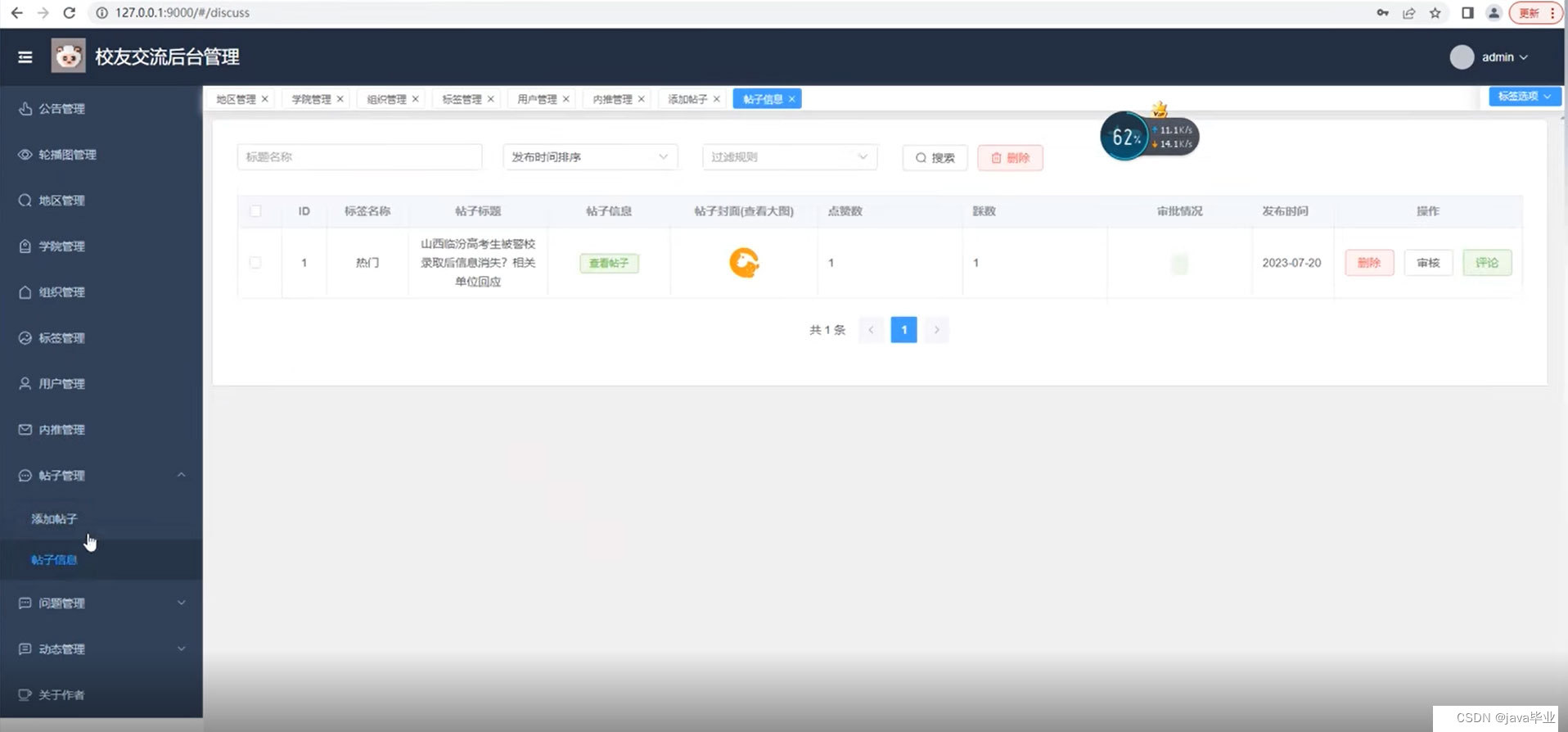Focus the 标题名称 search input
The width and height of the screenshot is (1568, 732).
click(x=359, y=157)
